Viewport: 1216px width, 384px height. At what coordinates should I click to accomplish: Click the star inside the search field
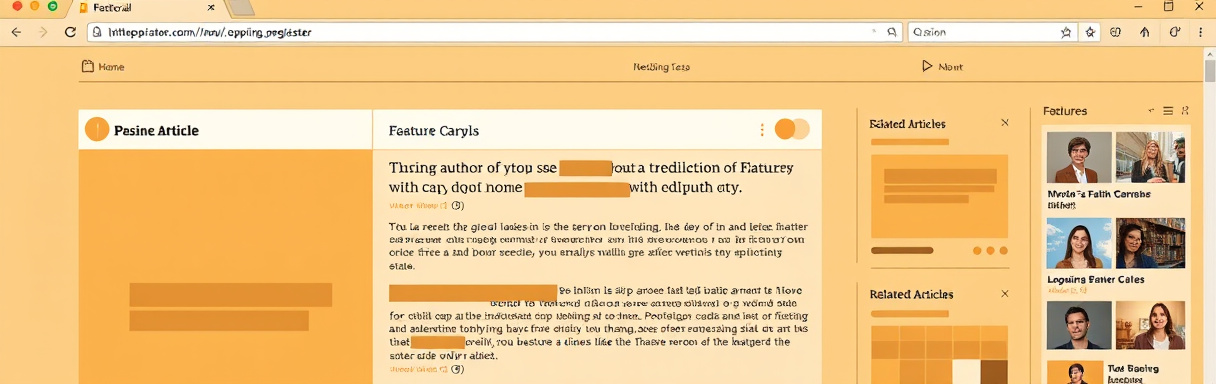[1066, 32]
